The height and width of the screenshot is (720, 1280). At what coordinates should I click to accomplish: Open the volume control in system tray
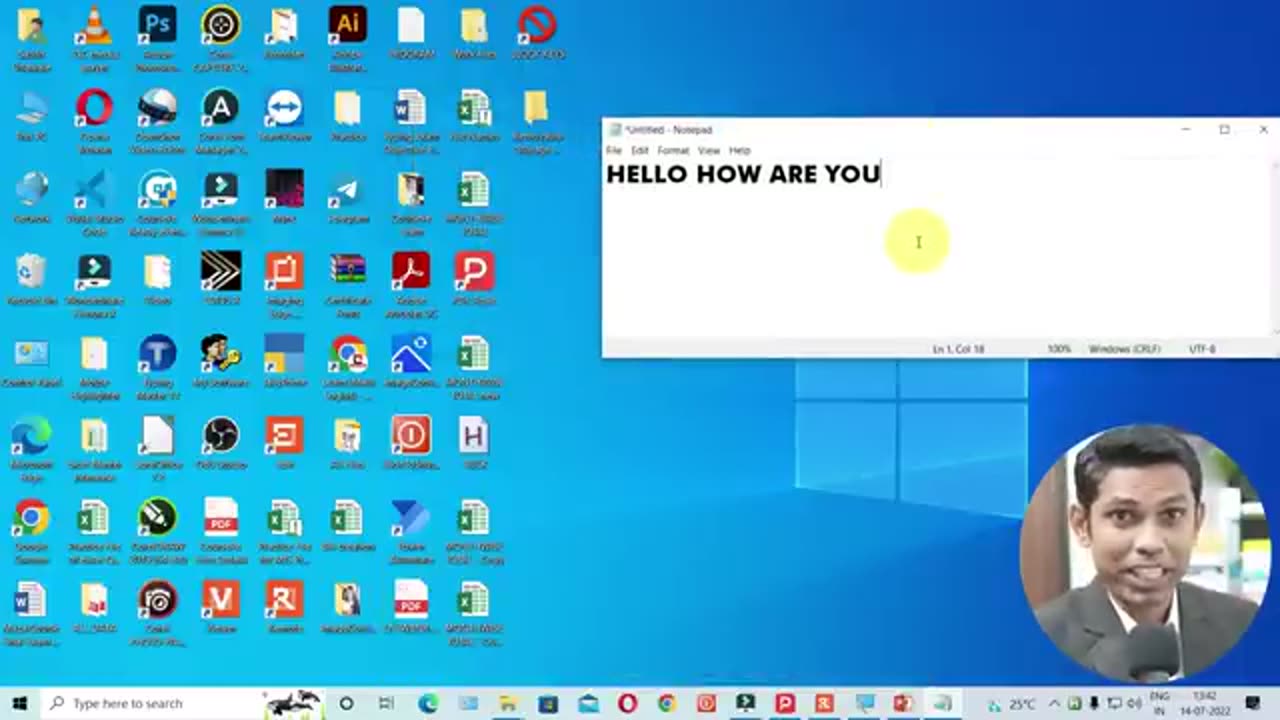tap(1134, 703)
